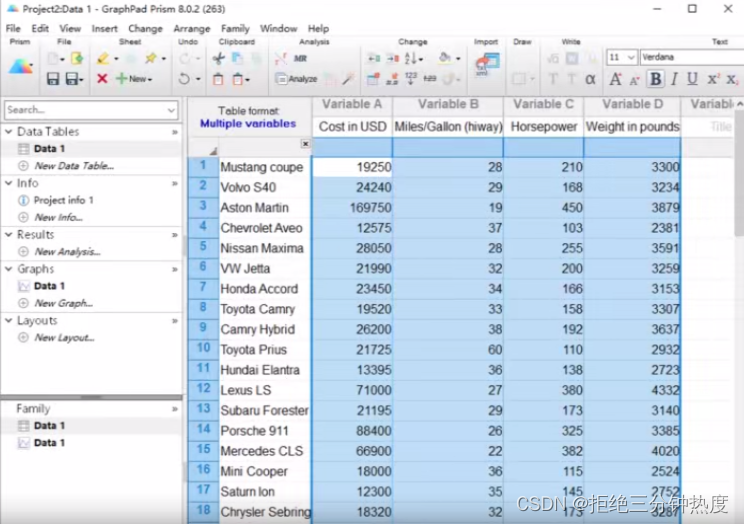
Task: Open the Help menu
Action: click(318, 28)
